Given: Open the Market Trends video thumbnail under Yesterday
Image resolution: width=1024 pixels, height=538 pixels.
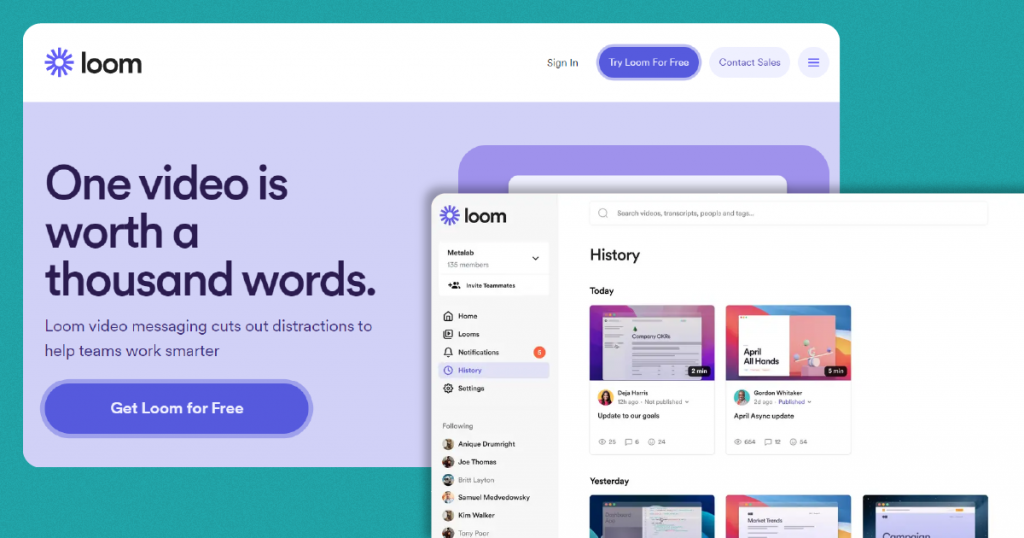Looking at the screenshot, I should (x=788, y=516).
